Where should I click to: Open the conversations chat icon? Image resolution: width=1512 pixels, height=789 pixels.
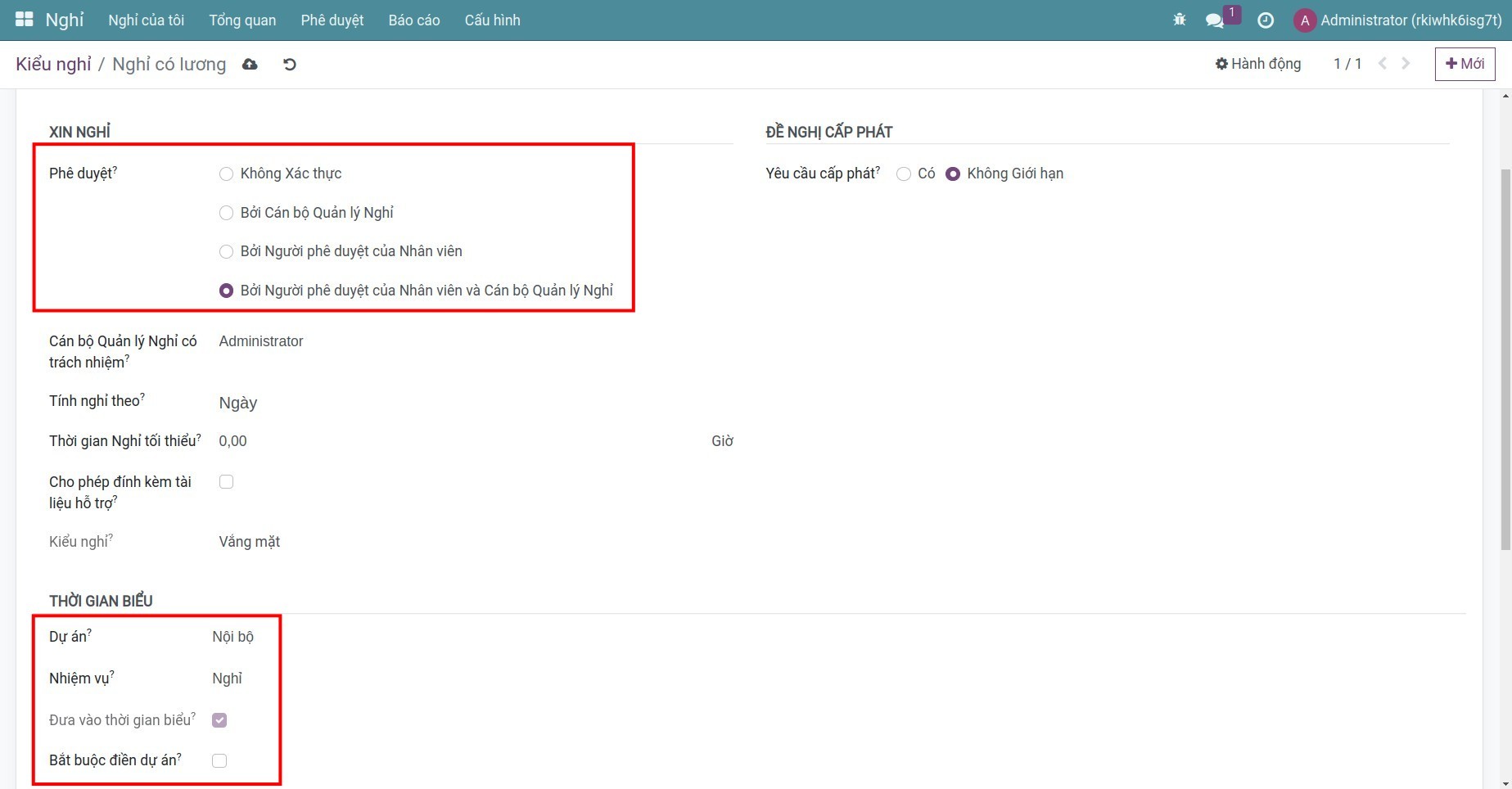tap(1215, 20)
